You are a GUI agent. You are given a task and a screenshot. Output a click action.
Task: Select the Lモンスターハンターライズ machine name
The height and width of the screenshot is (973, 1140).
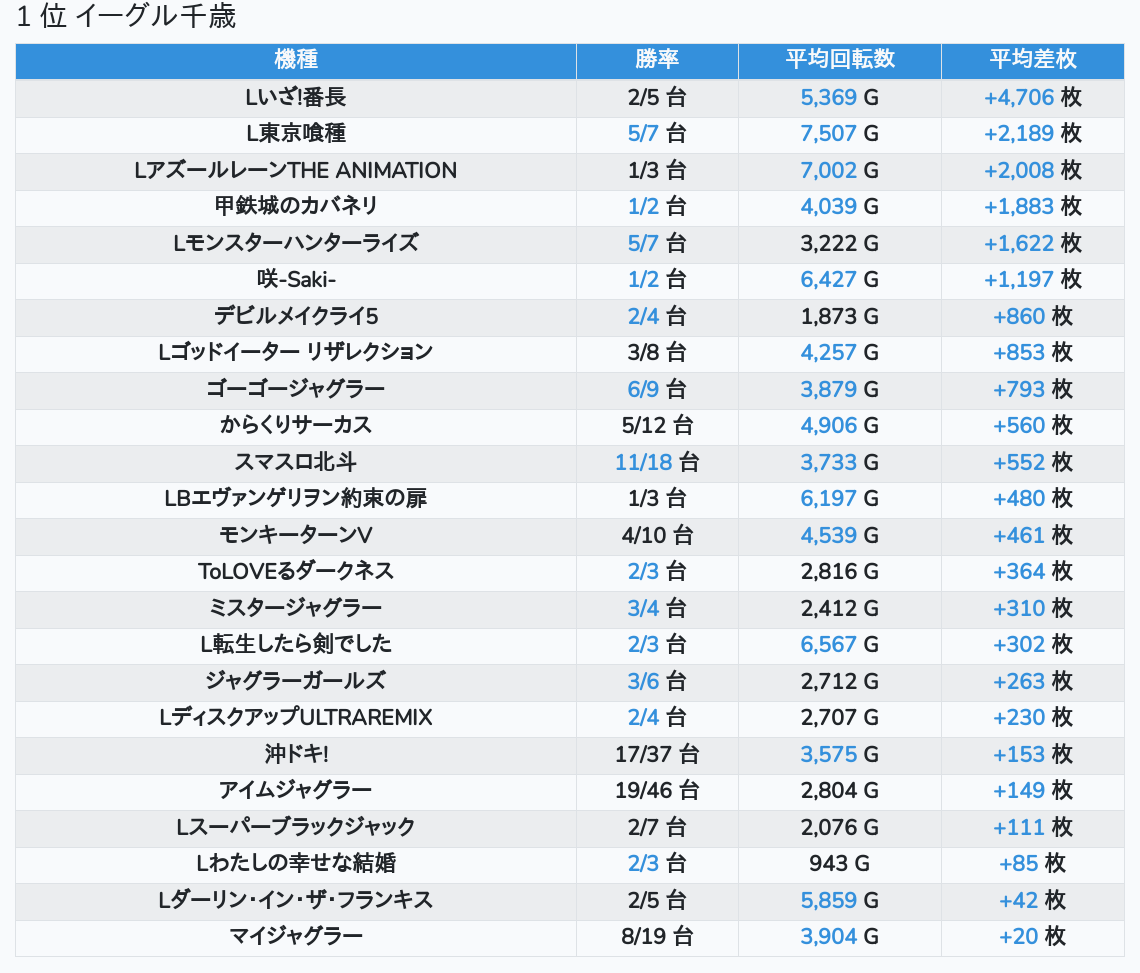(296, 243)
